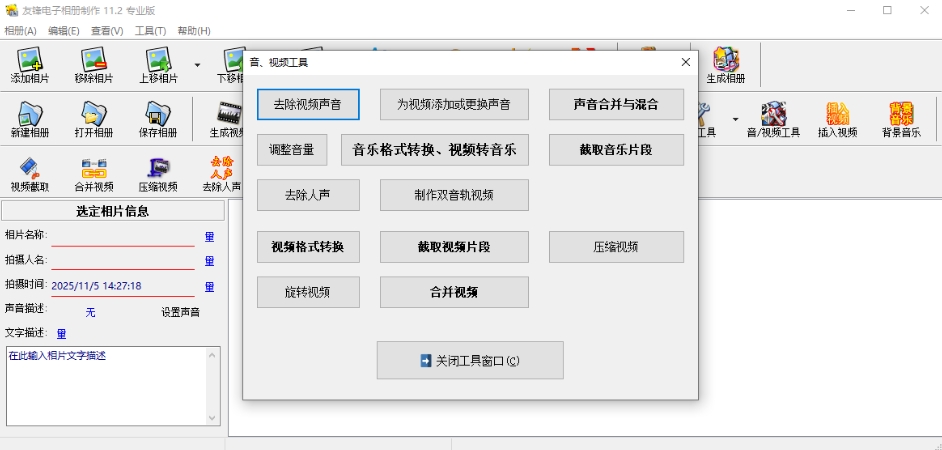Open album with the 打开相册 icon
The height and width of the screenshot is (450, 942).
pos(94,119)
